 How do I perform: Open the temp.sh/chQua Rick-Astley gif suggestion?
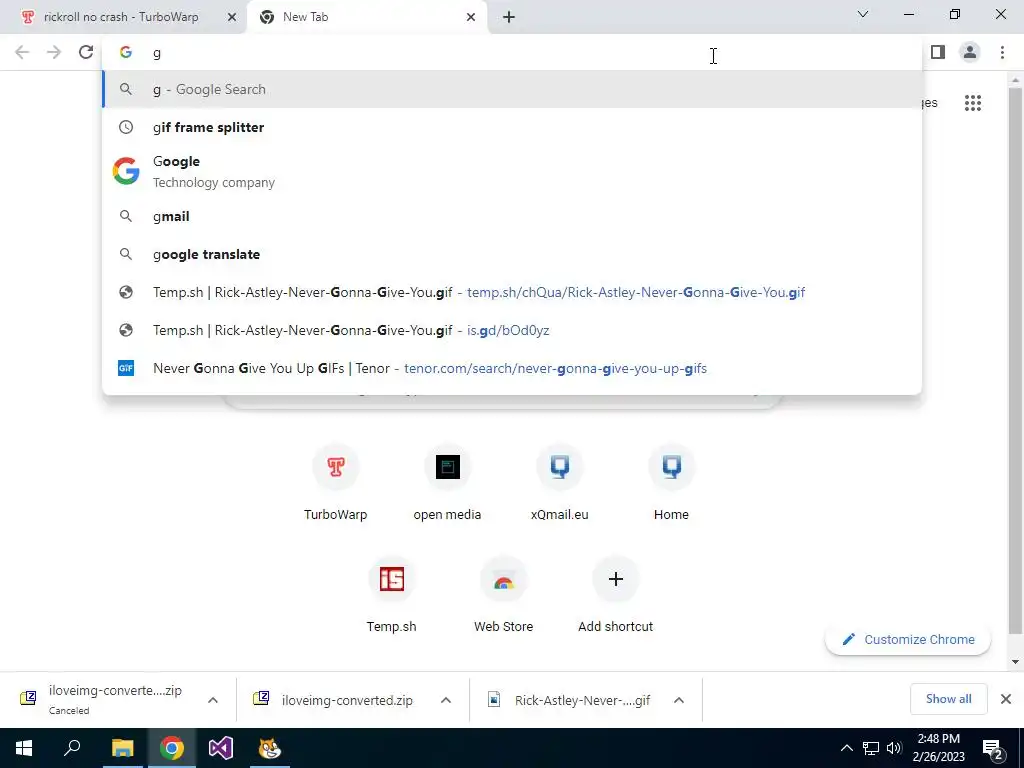tap(512, 292)
